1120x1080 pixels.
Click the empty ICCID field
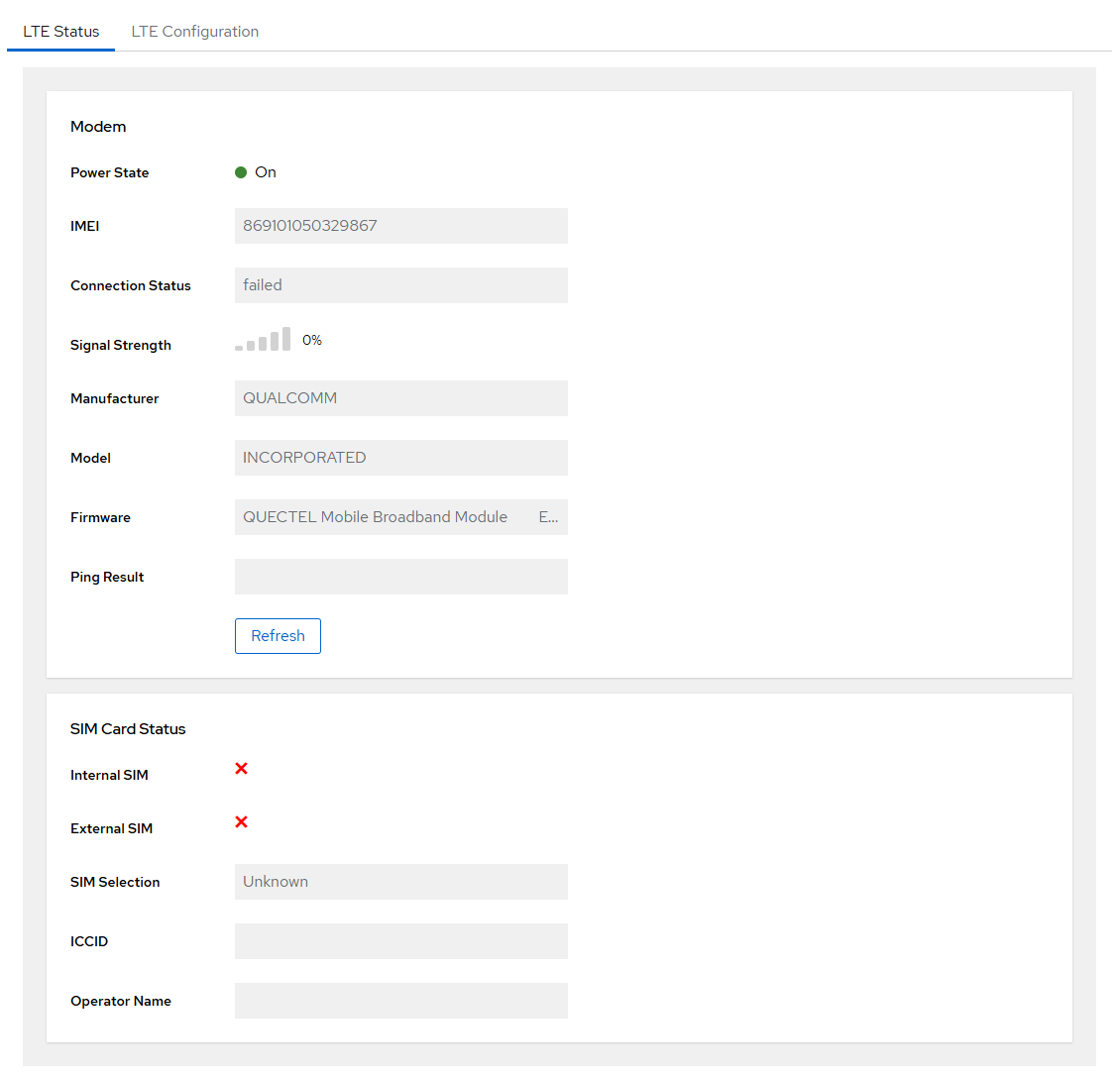coord(400,941)
